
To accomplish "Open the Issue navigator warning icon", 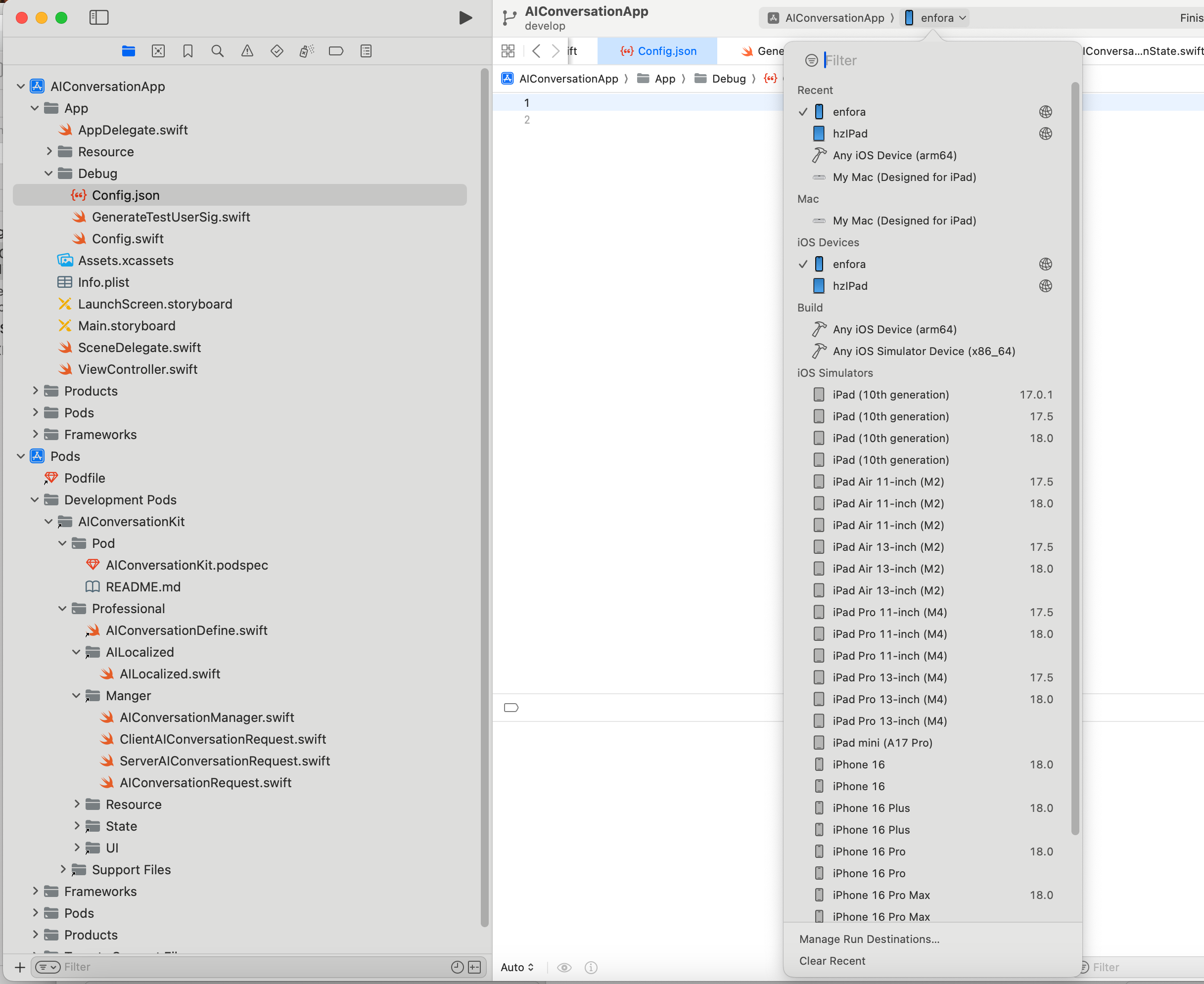I will [247, 51].
